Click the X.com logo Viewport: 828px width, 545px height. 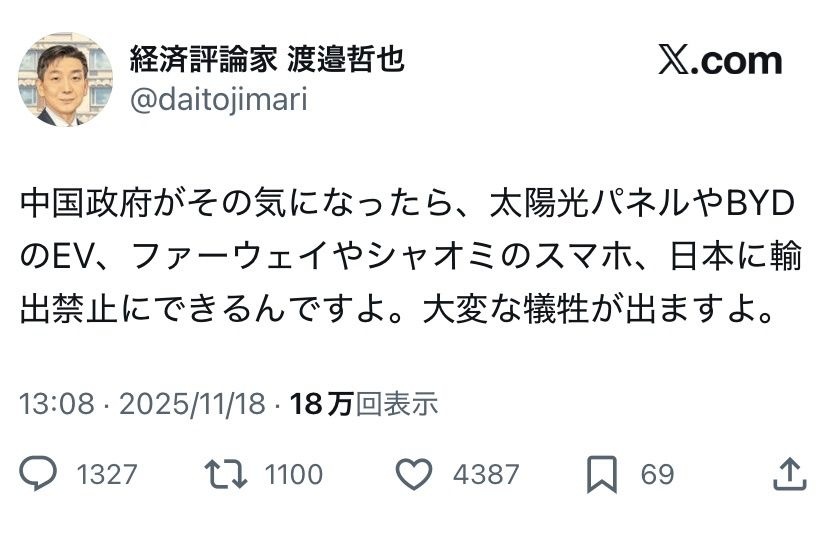point(720,61)
